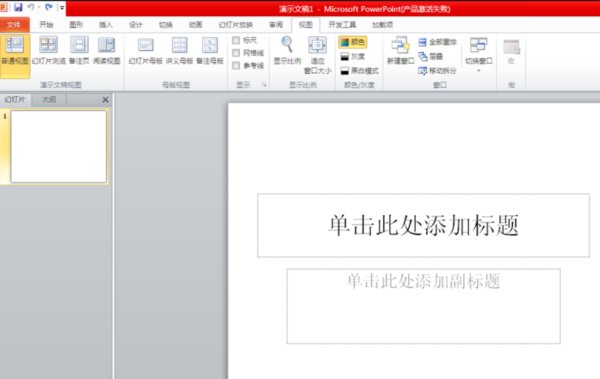Expand the Show (显示) group dialog launcher
Image resolution: width=600 pixels, height=379 pixels.
(x=264, y=85)
